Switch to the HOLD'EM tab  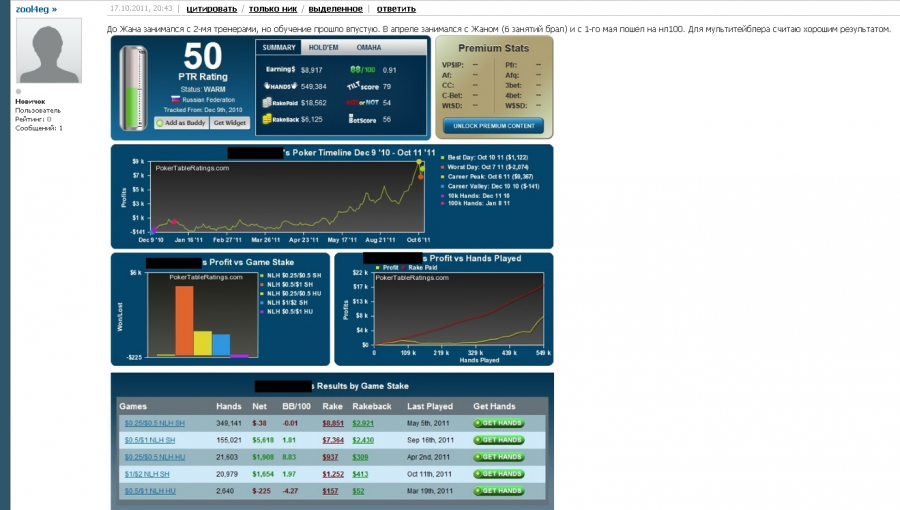point(324,47)
